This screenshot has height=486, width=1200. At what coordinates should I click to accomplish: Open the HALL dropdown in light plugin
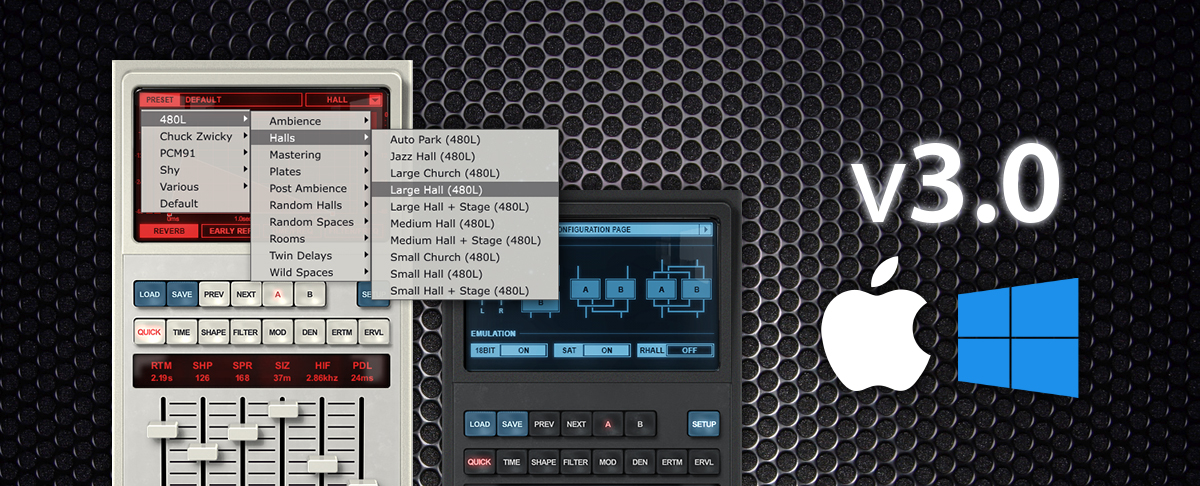pyautogui.click(x=345, y=100)
